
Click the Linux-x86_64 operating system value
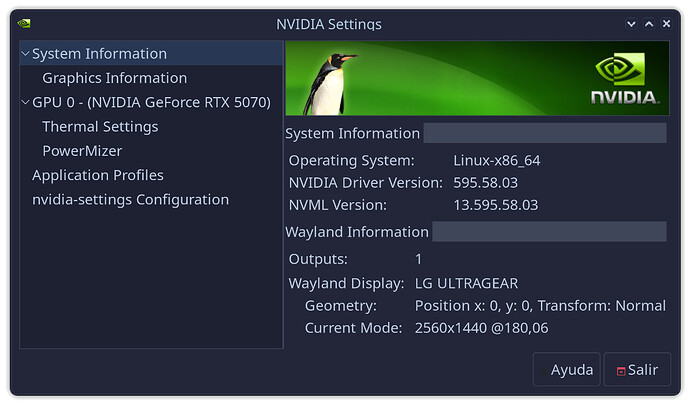point(496,161)
